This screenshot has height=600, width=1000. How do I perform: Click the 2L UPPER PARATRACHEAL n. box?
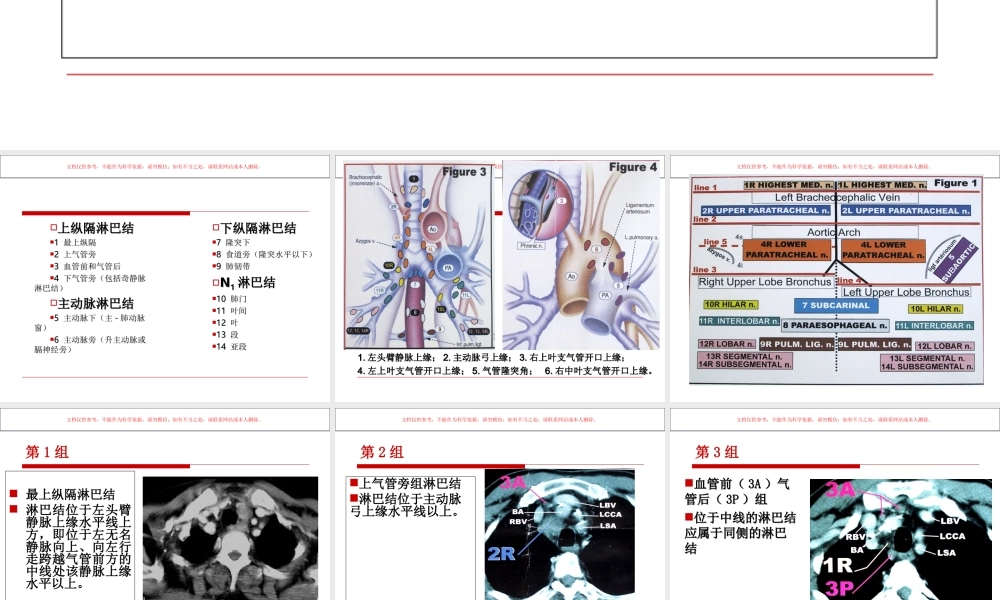906,210
